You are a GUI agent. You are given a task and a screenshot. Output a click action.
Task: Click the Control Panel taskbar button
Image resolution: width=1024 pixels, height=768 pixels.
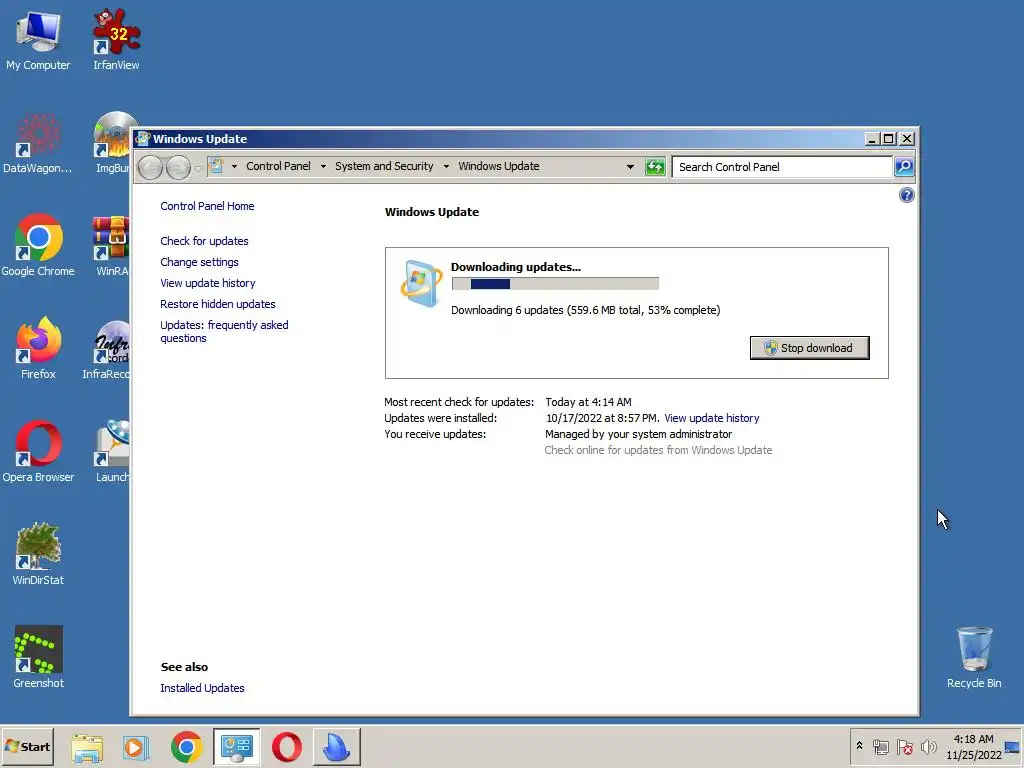click(x=236, y=747)
